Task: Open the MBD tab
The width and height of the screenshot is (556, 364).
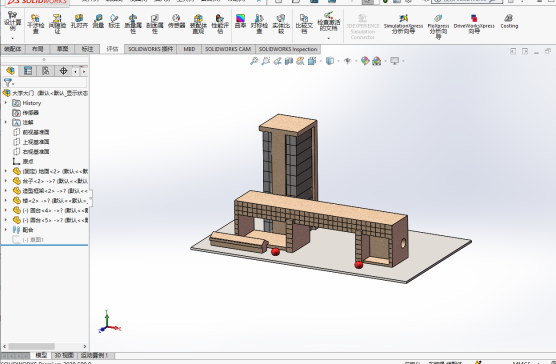Action: tap(189, 49)
